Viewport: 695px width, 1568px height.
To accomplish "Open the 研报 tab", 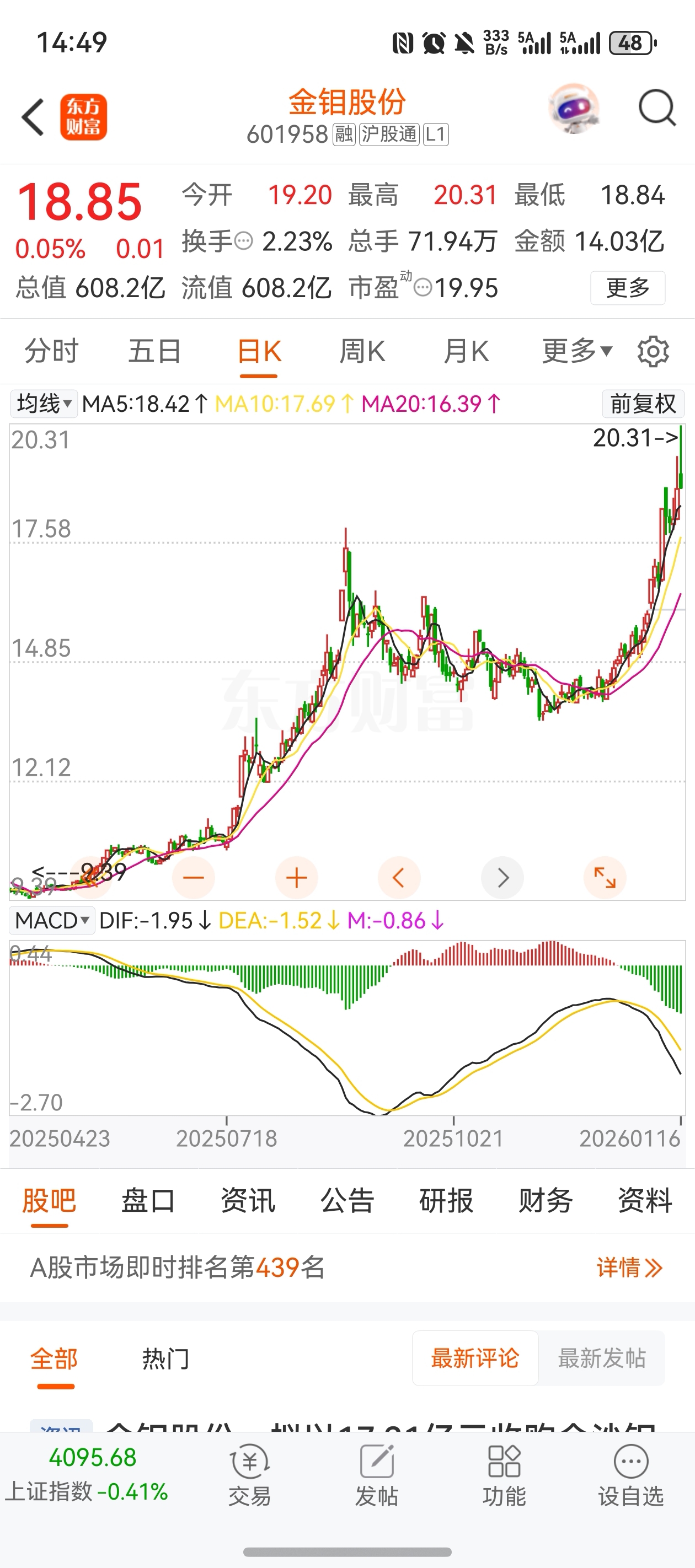I will [446, 1200].
